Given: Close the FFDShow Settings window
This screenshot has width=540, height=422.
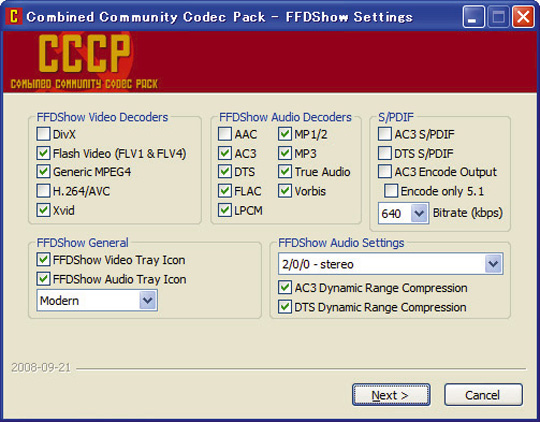Looking at the screenshot, I should (x=523, y=17).
